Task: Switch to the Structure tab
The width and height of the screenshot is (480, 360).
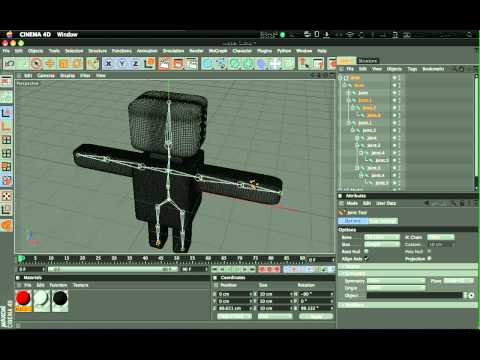Action: click(x=368, y=61)
